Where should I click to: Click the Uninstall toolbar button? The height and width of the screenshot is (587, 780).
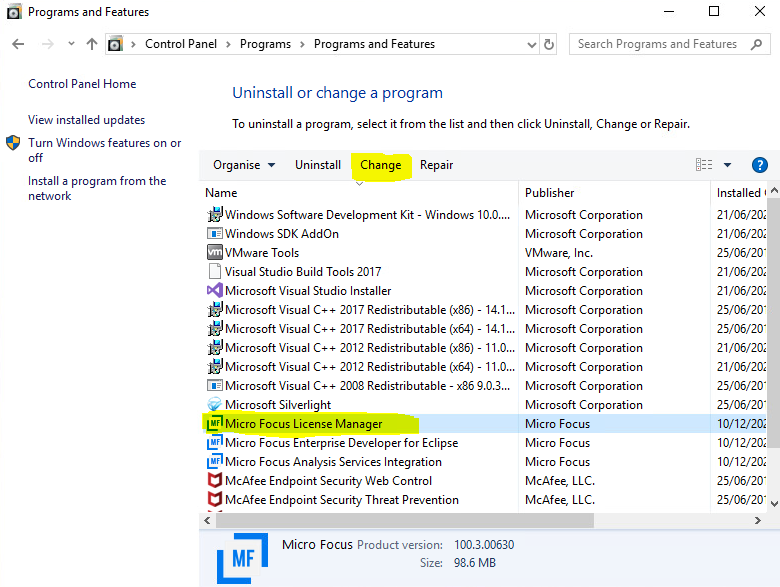point(318,165)
